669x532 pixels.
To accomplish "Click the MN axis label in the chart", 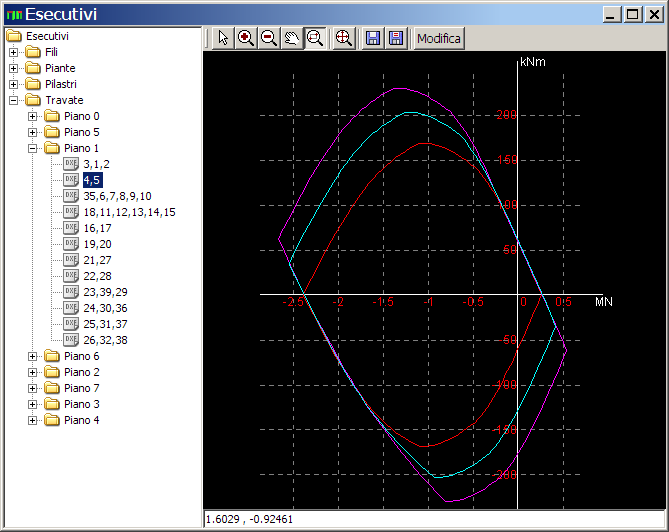I will tap(604, 302).
